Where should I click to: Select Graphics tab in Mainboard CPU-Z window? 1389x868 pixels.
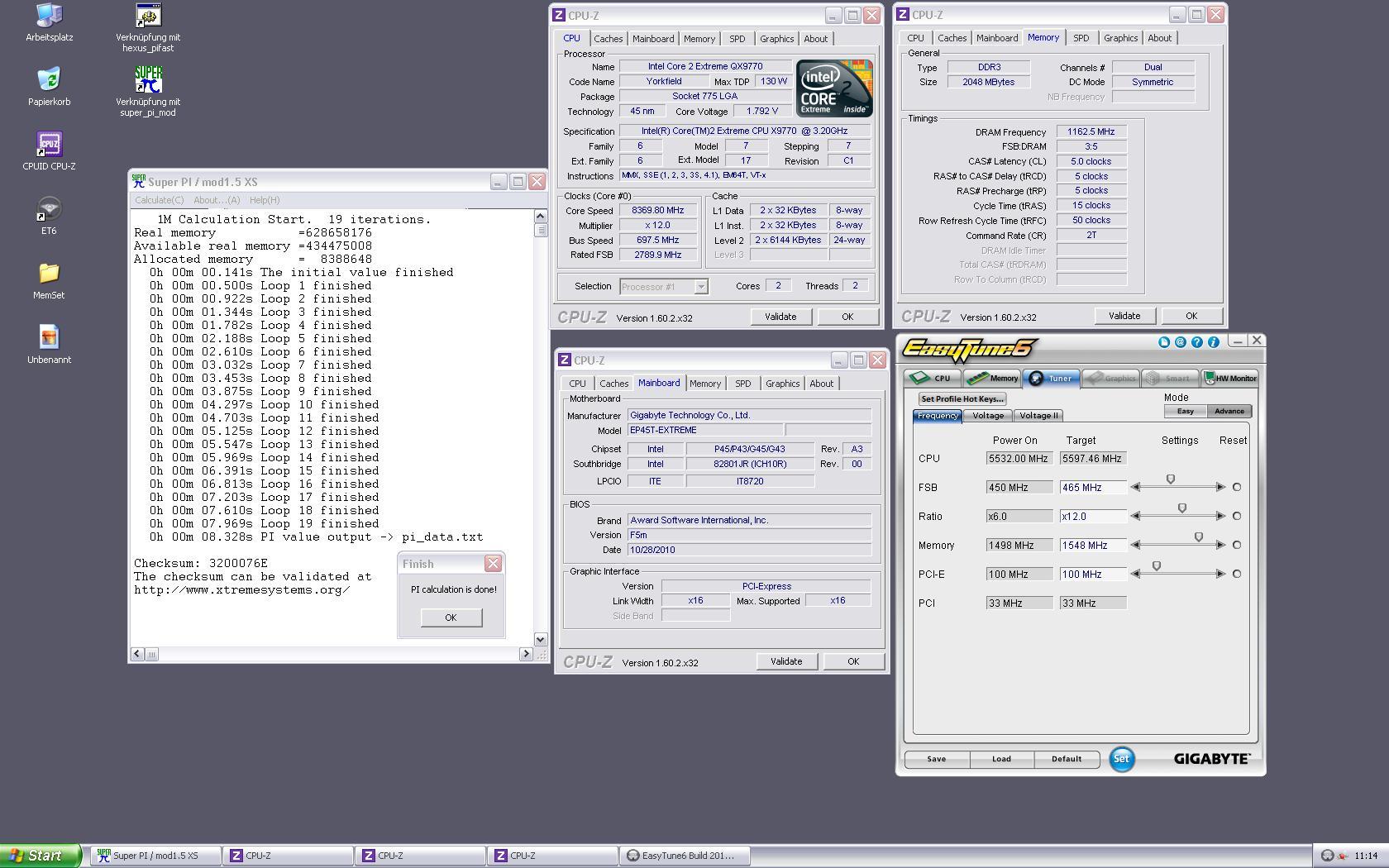[782, 384]
